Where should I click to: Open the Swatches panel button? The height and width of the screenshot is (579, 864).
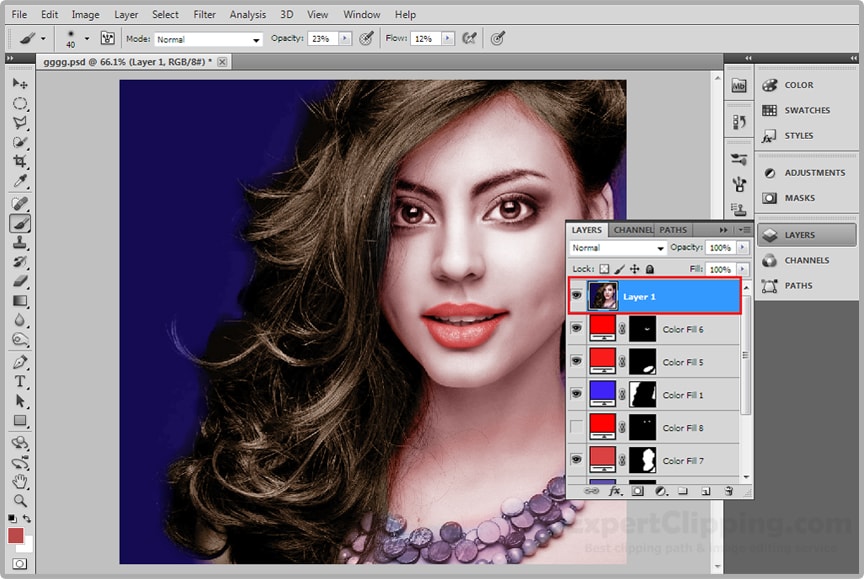pyautogui.click(x=806, y=110)
